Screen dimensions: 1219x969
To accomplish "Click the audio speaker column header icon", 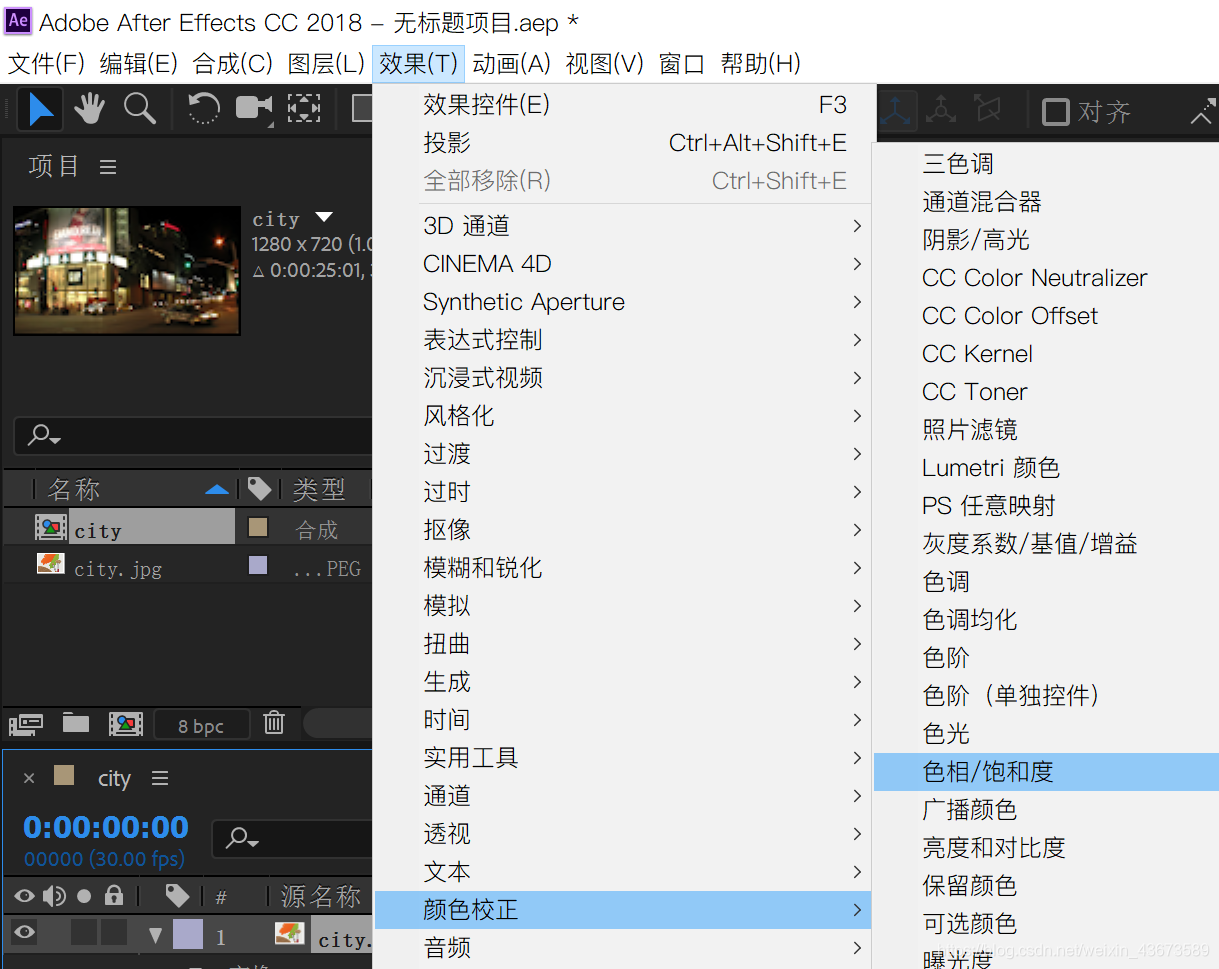I will pyautogui.click(x=55, y=895).
